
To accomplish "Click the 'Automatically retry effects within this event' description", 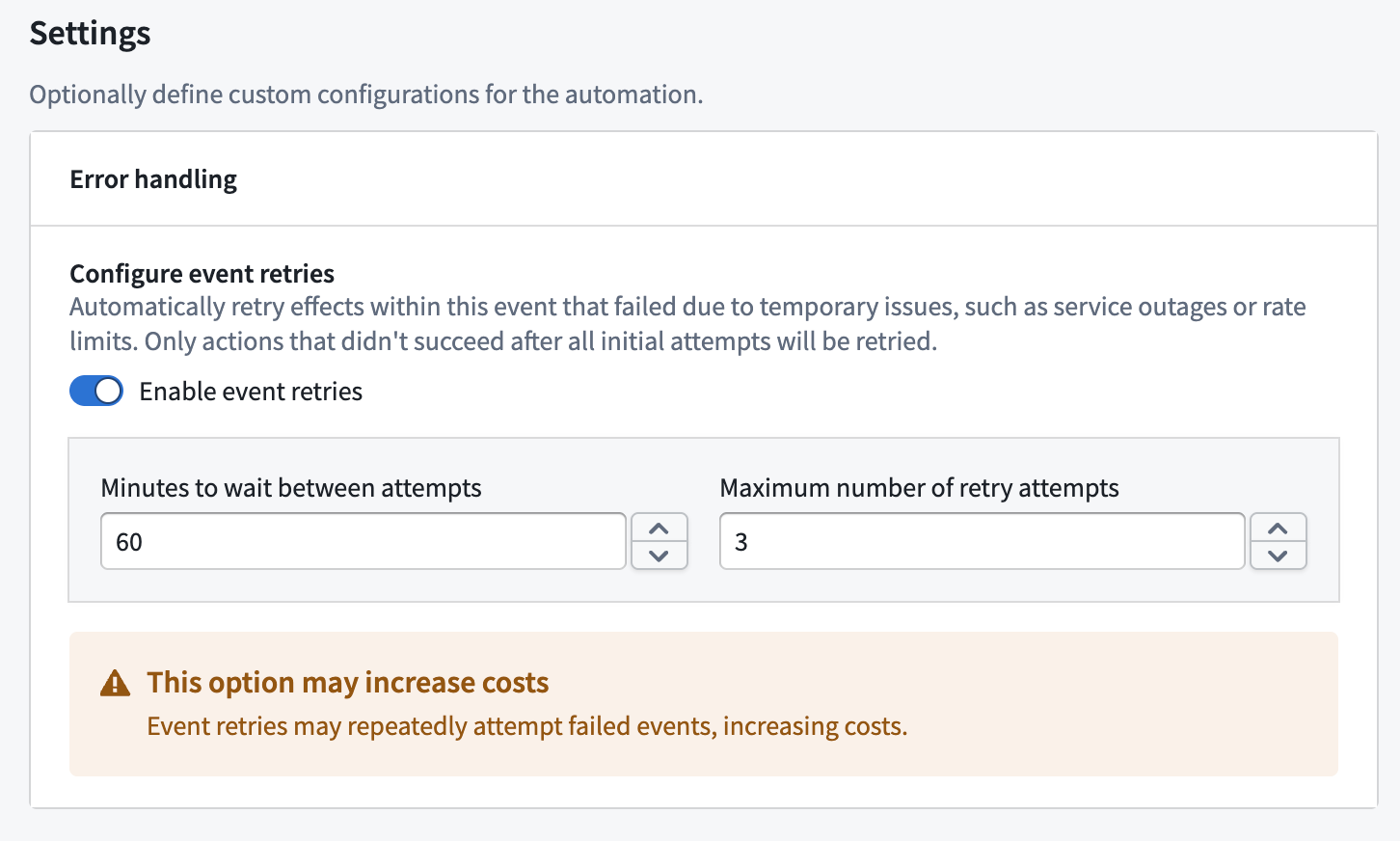I will tap(688, 324).
